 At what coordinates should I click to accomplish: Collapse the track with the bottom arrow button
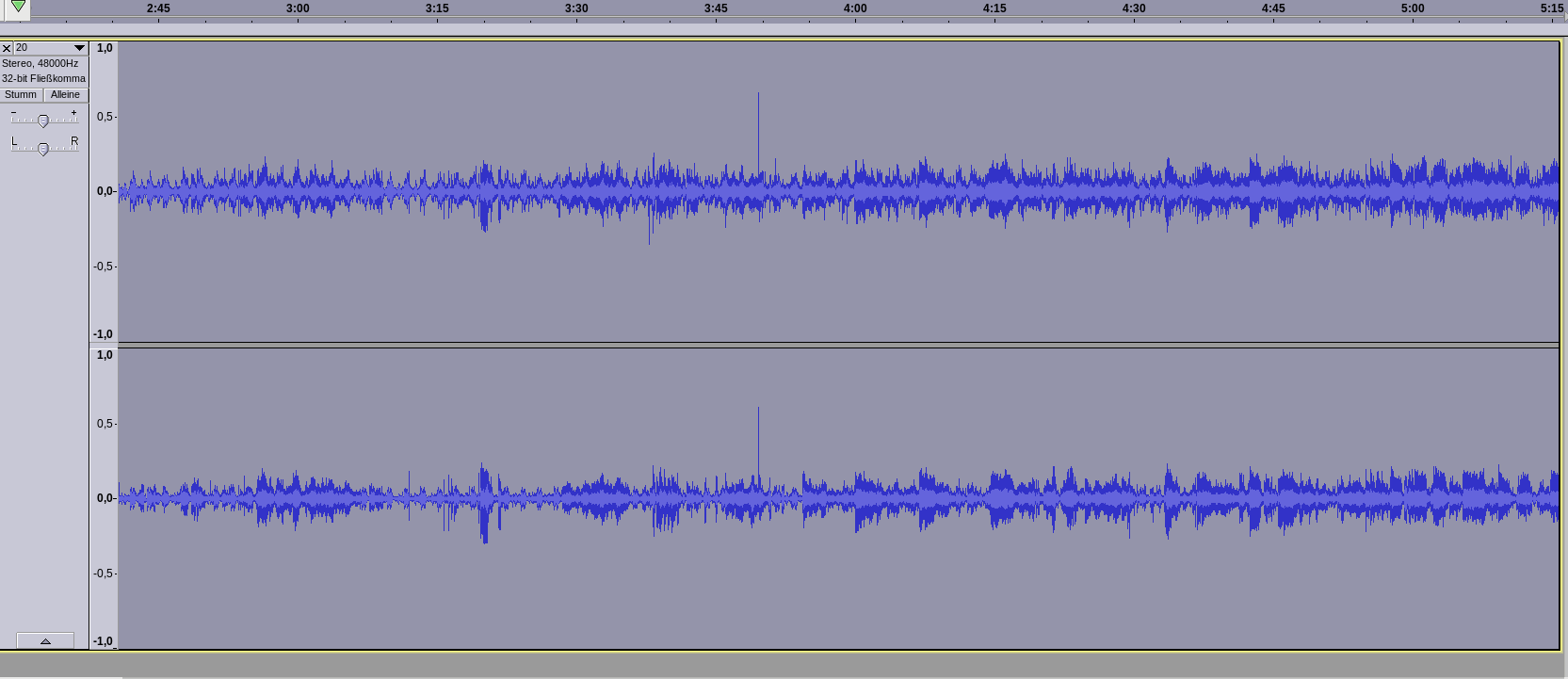coord(45,641)
